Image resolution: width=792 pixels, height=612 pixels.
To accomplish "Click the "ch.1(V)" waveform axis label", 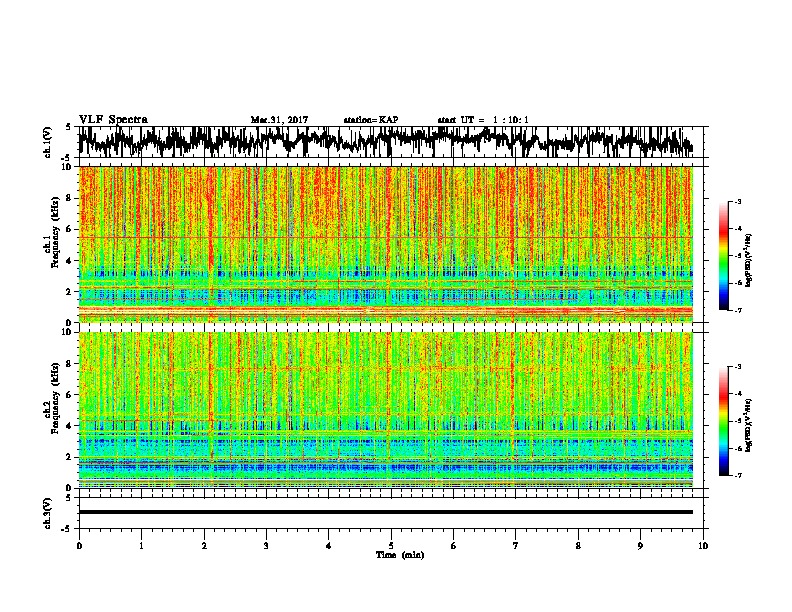I will [x=48, y=142].
